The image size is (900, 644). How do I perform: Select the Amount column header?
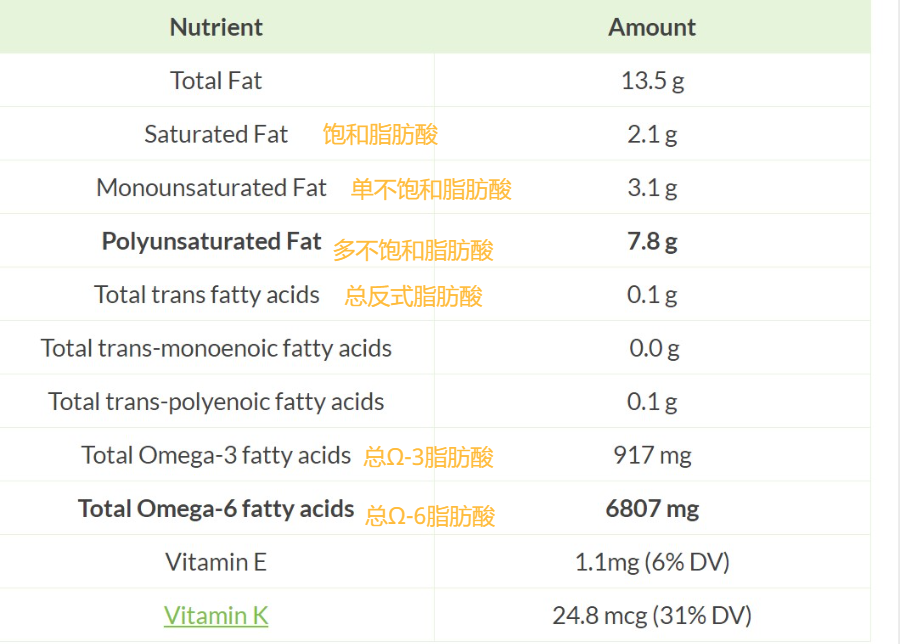tap(652, 27)
